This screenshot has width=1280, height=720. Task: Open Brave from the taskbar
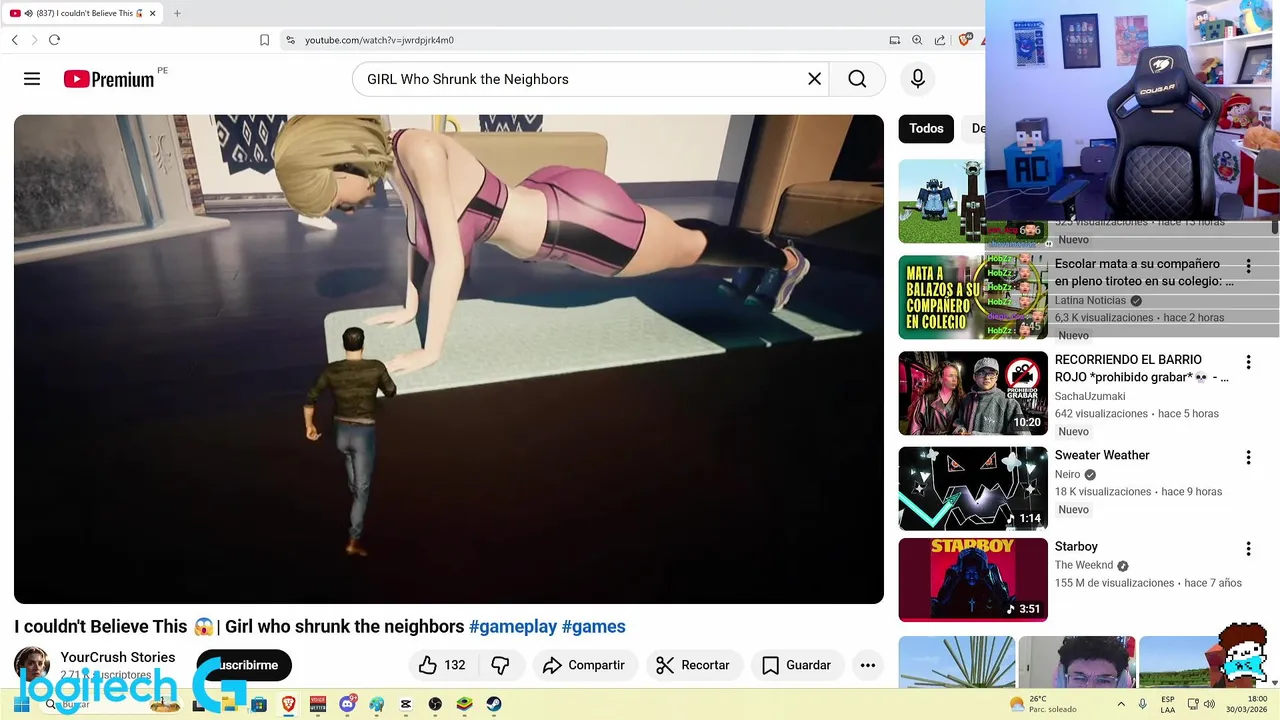289,704
